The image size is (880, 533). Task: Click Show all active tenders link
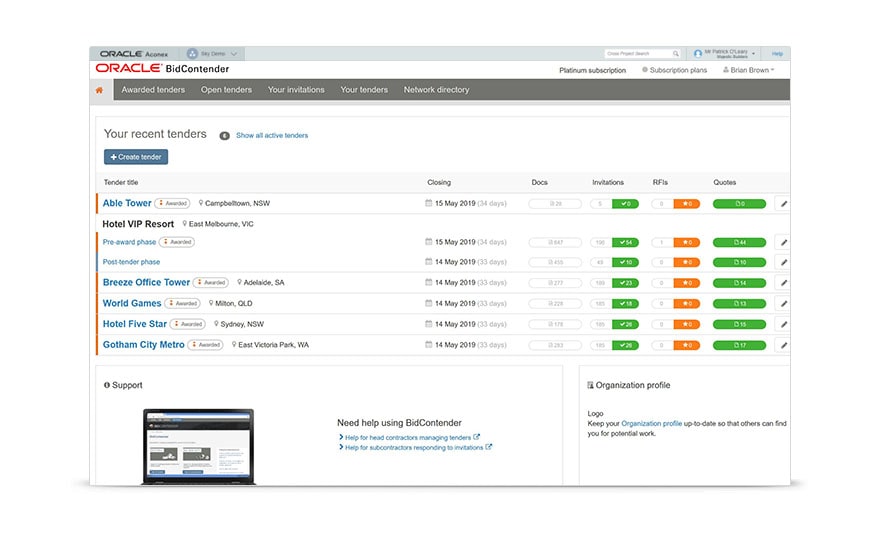272,135
